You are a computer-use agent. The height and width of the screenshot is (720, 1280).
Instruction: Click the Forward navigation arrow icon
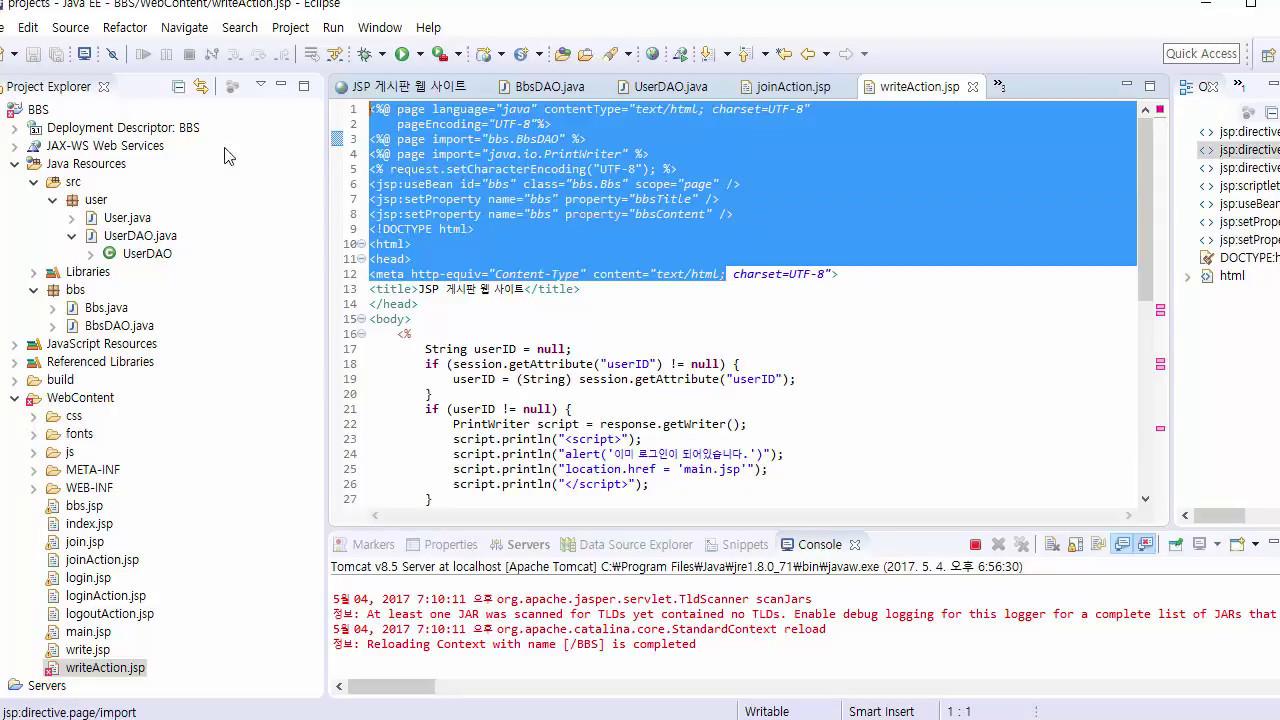coord(846,54)
